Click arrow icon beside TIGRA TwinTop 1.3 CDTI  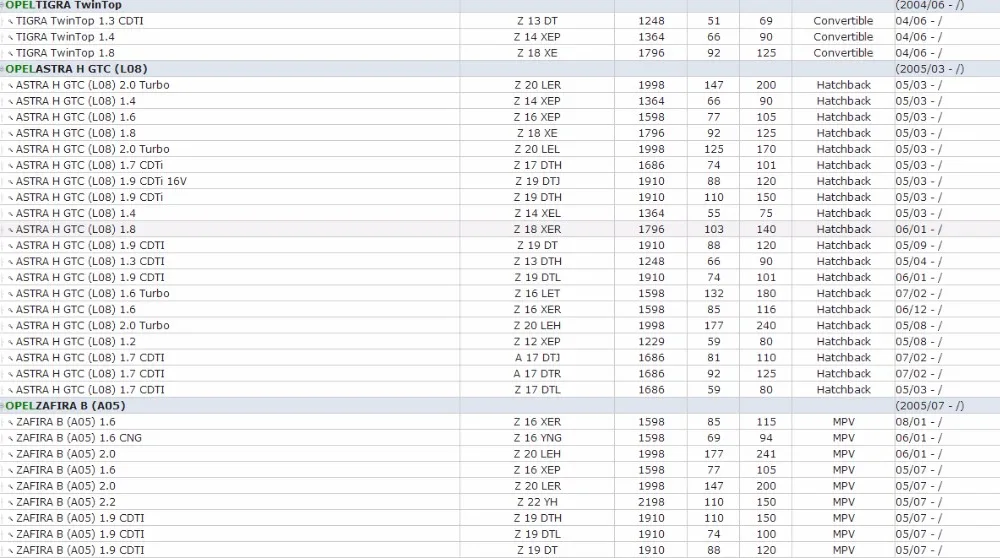pyautogui.click(x=10, y=22)
